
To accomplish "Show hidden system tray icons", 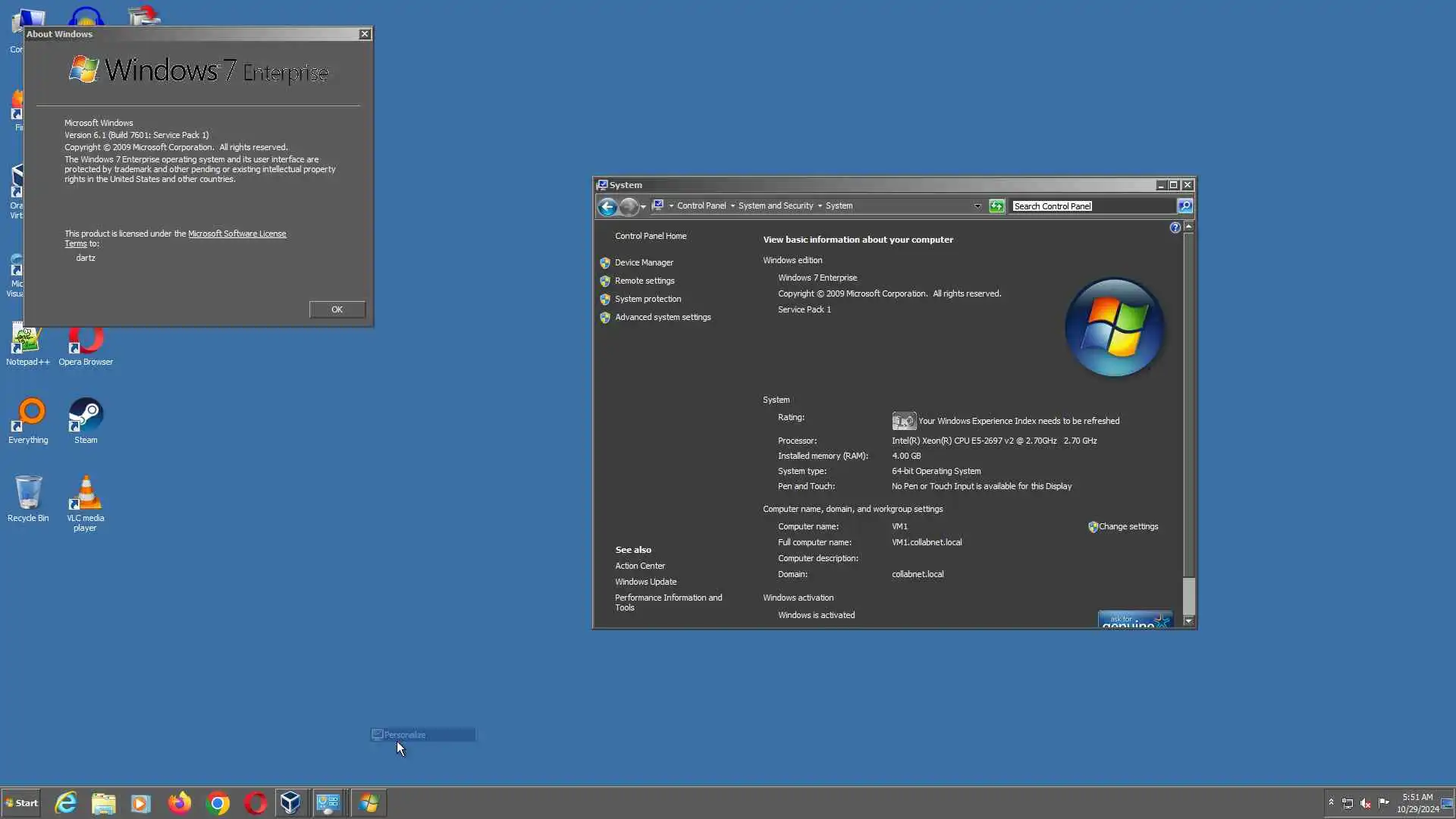I will click(1331, 802).
